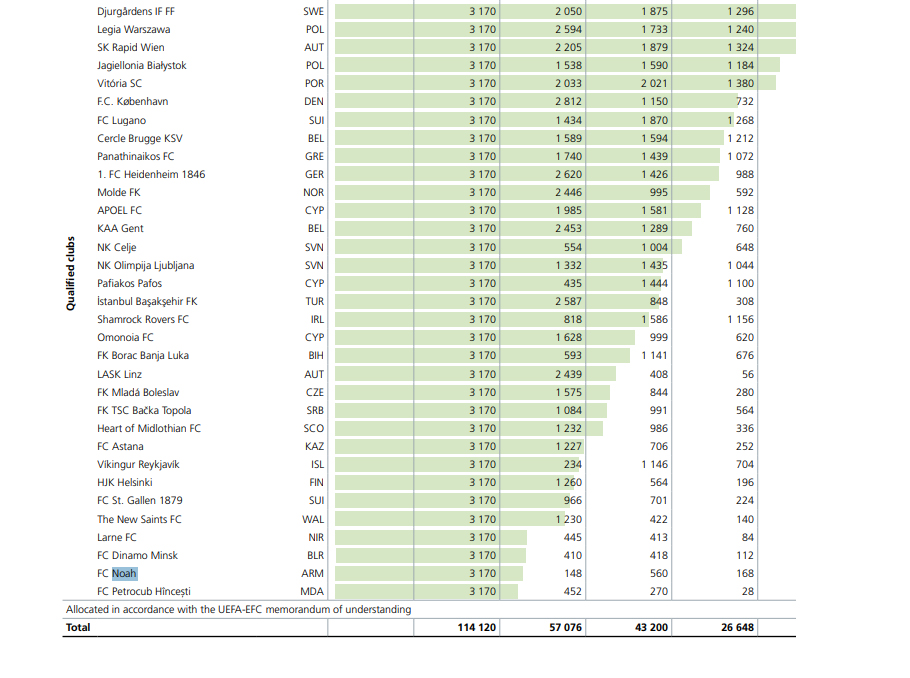This screenshot has width=910, height=678.
Task: Select the İstanbul Başakşehir FK club name
Action: 147,301
